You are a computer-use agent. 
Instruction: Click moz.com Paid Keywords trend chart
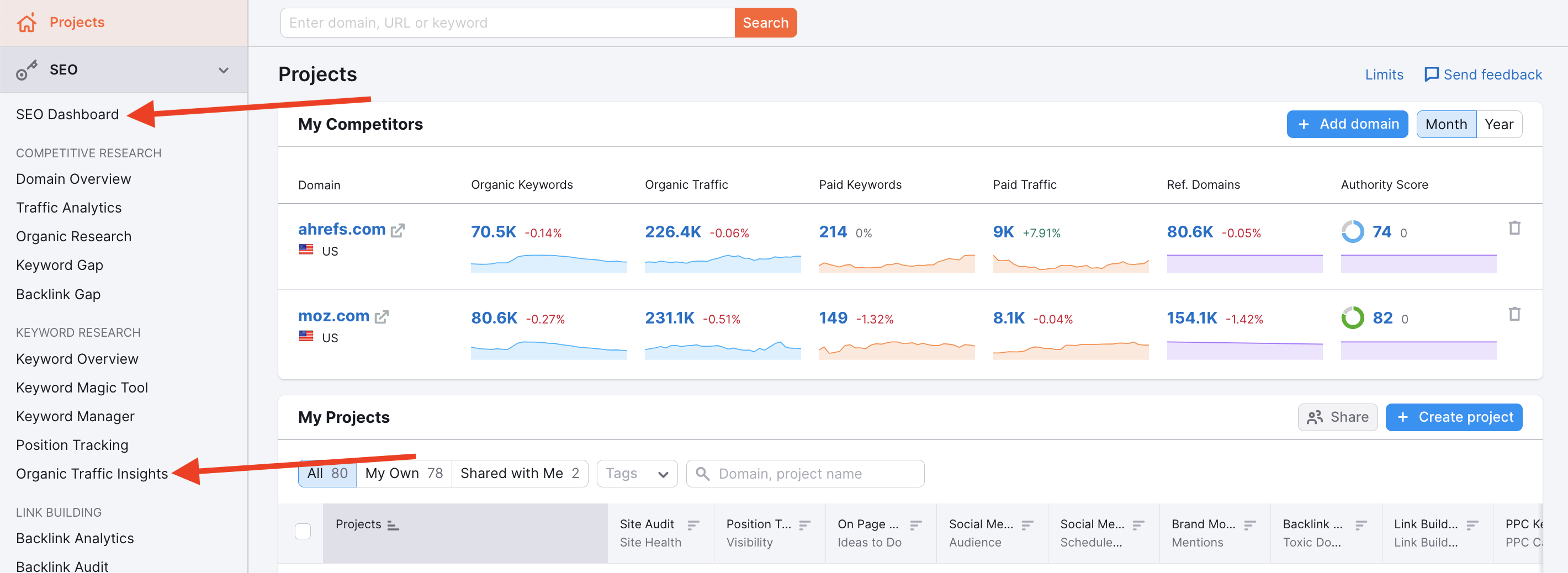tap(897, 350)
